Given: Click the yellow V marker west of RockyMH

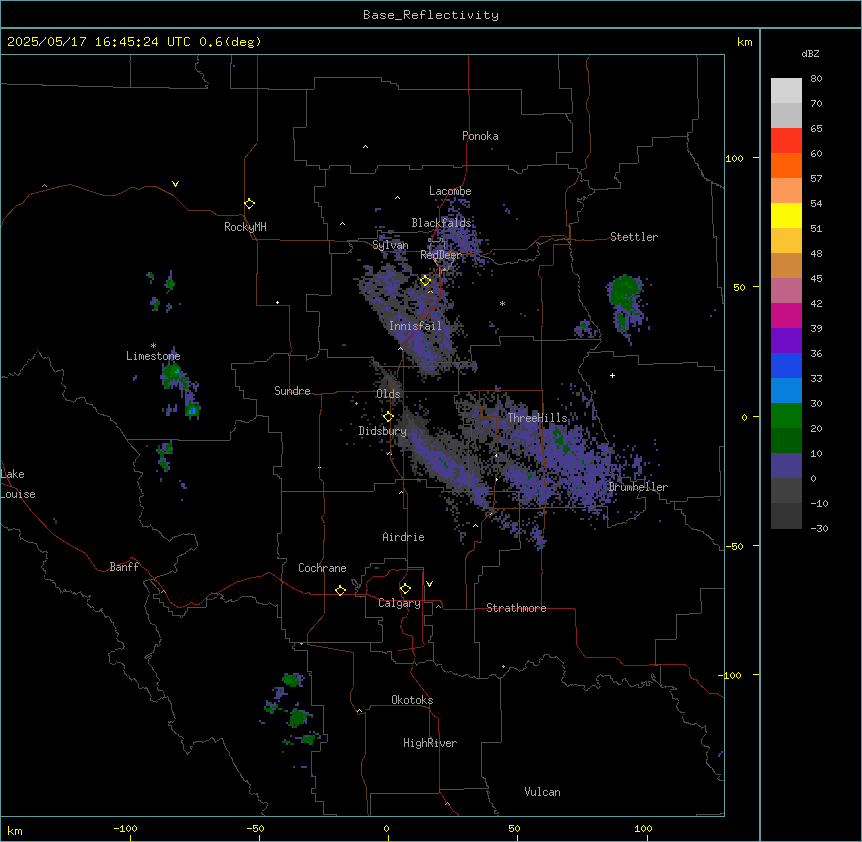Looking at the screenshot, I should [175, 184].
